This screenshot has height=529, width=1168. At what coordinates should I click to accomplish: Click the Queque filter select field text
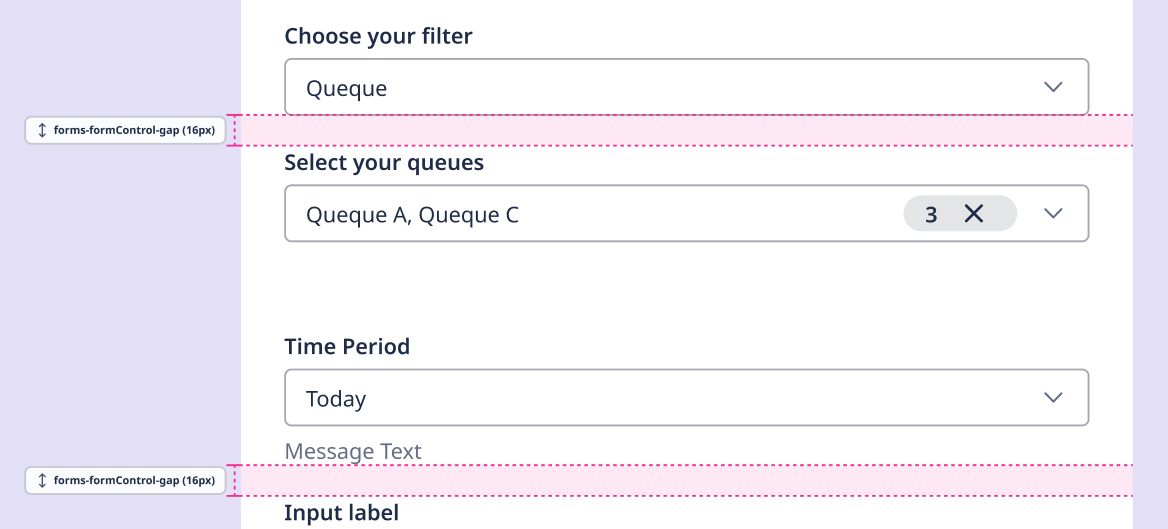click(x=346, y=88)
